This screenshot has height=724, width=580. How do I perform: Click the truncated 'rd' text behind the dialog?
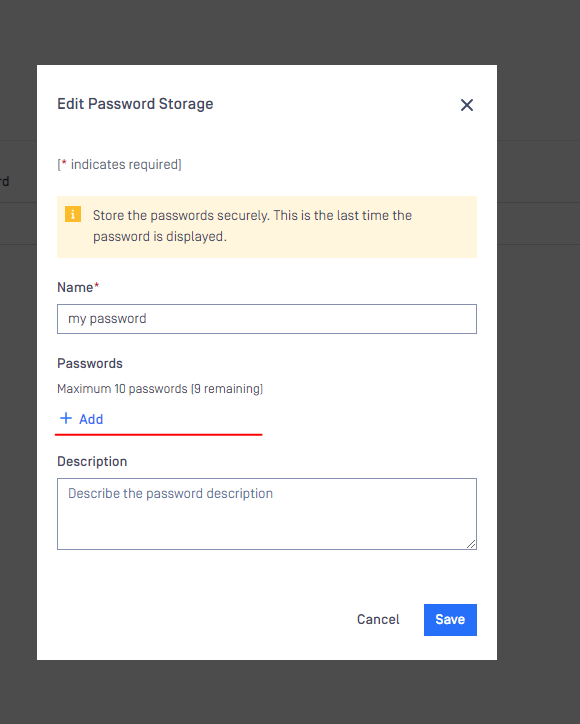point(5,181)
